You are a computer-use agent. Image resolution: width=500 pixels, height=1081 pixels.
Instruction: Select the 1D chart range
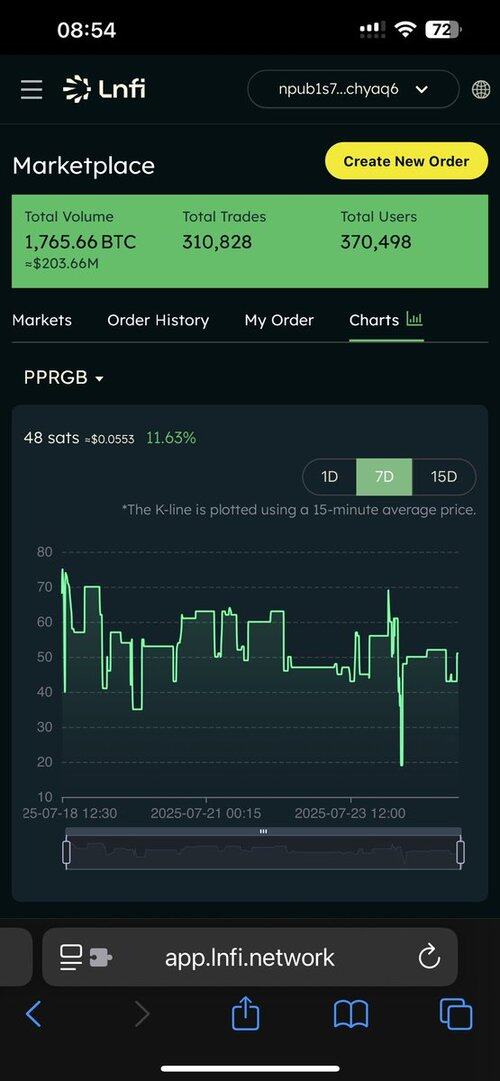click(x=330, y=476)
